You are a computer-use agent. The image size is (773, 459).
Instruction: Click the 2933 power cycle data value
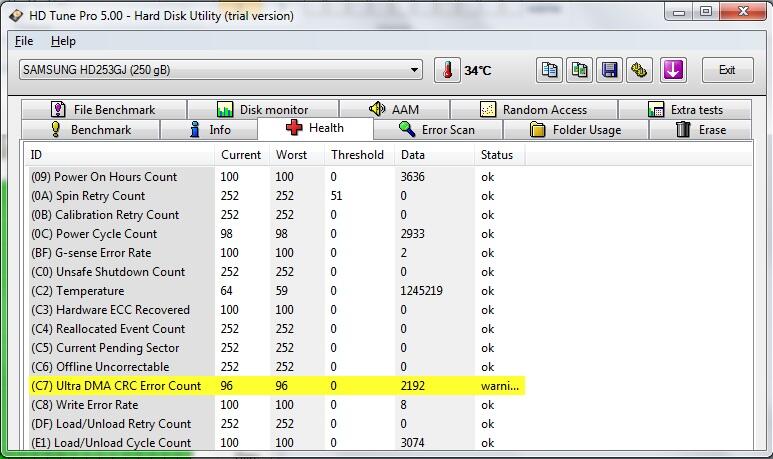pyautogui.click(x=413, y=234)
